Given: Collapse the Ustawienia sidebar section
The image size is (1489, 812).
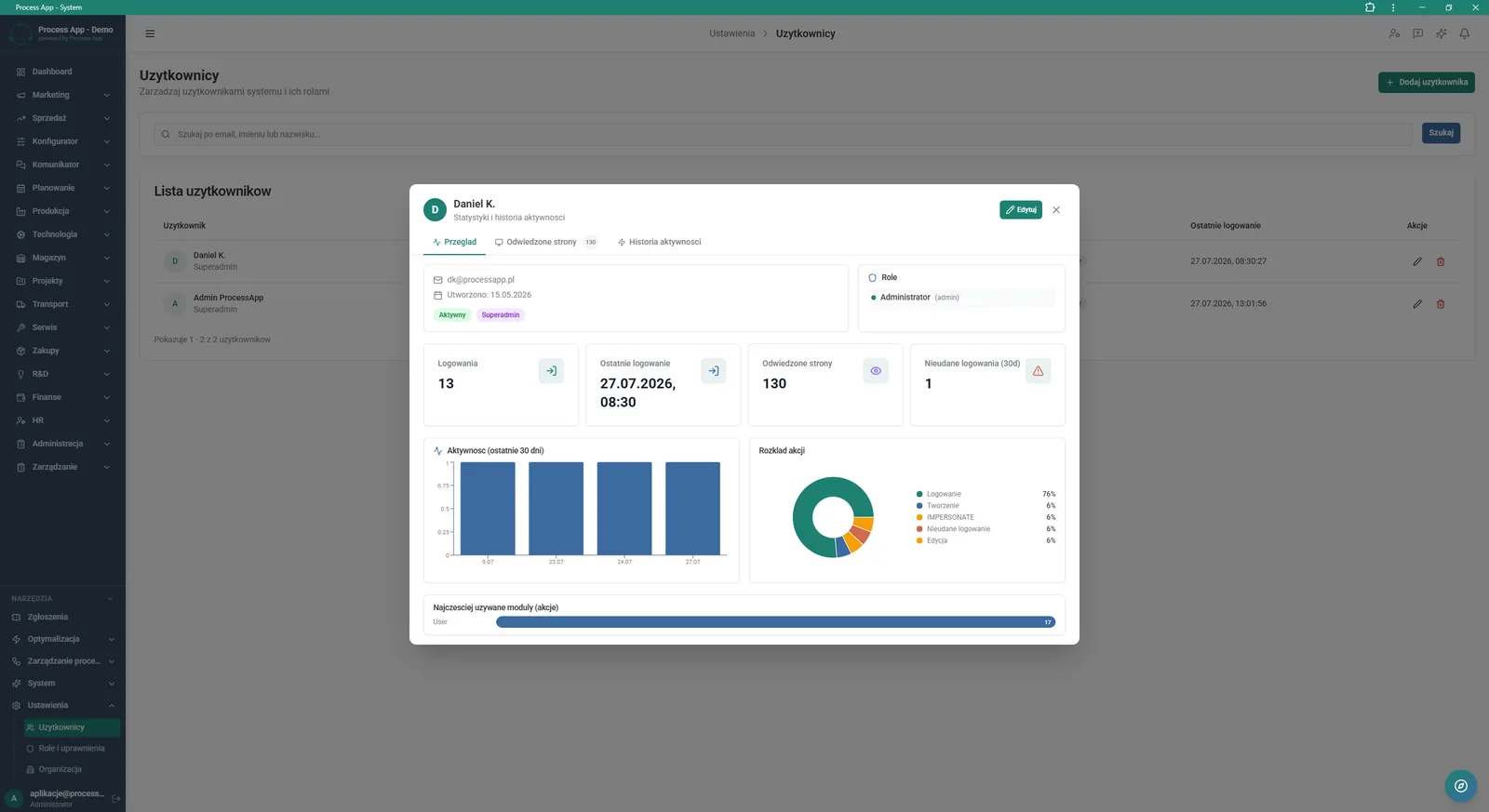Looking at the screenshot, I should (x=62, y=705).
